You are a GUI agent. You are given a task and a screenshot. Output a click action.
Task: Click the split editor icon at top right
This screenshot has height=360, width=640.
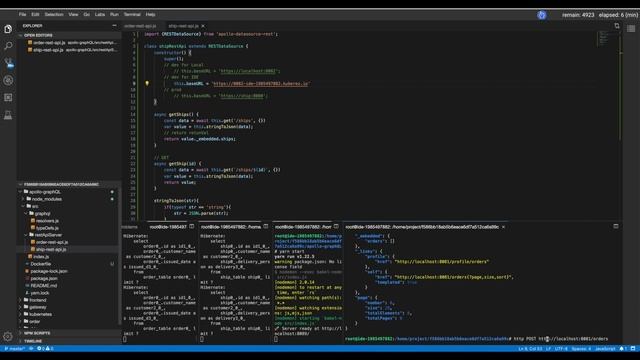pyautogui.click(x=617, y=26)
